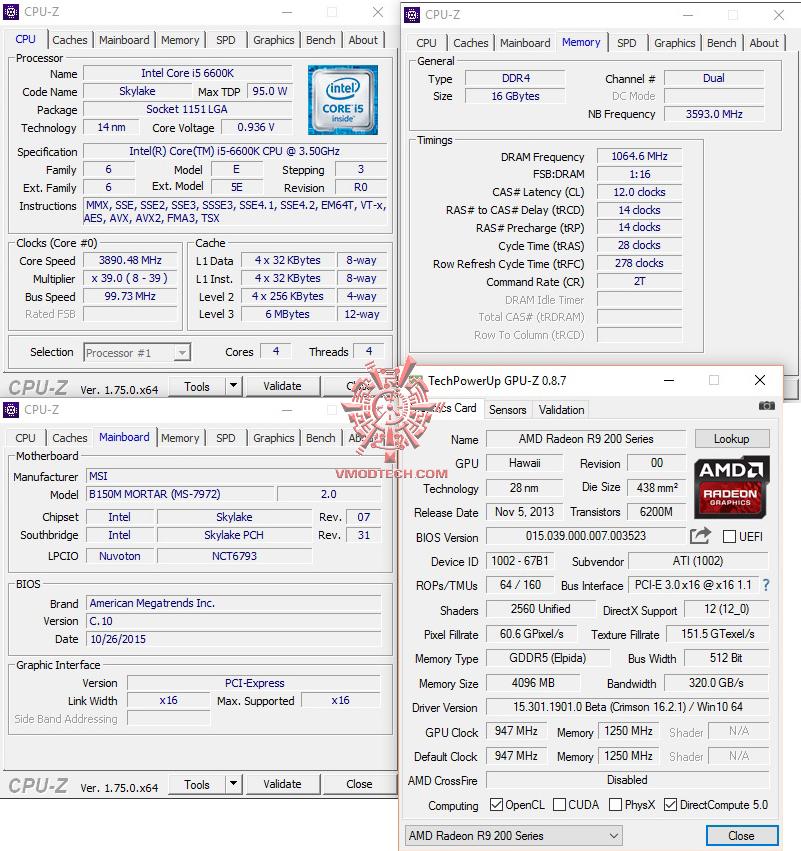Select the Caches tab in the Mainboard window
This screenshot has width=801, height=851.
pyautogui.click(x=69, y=438)
